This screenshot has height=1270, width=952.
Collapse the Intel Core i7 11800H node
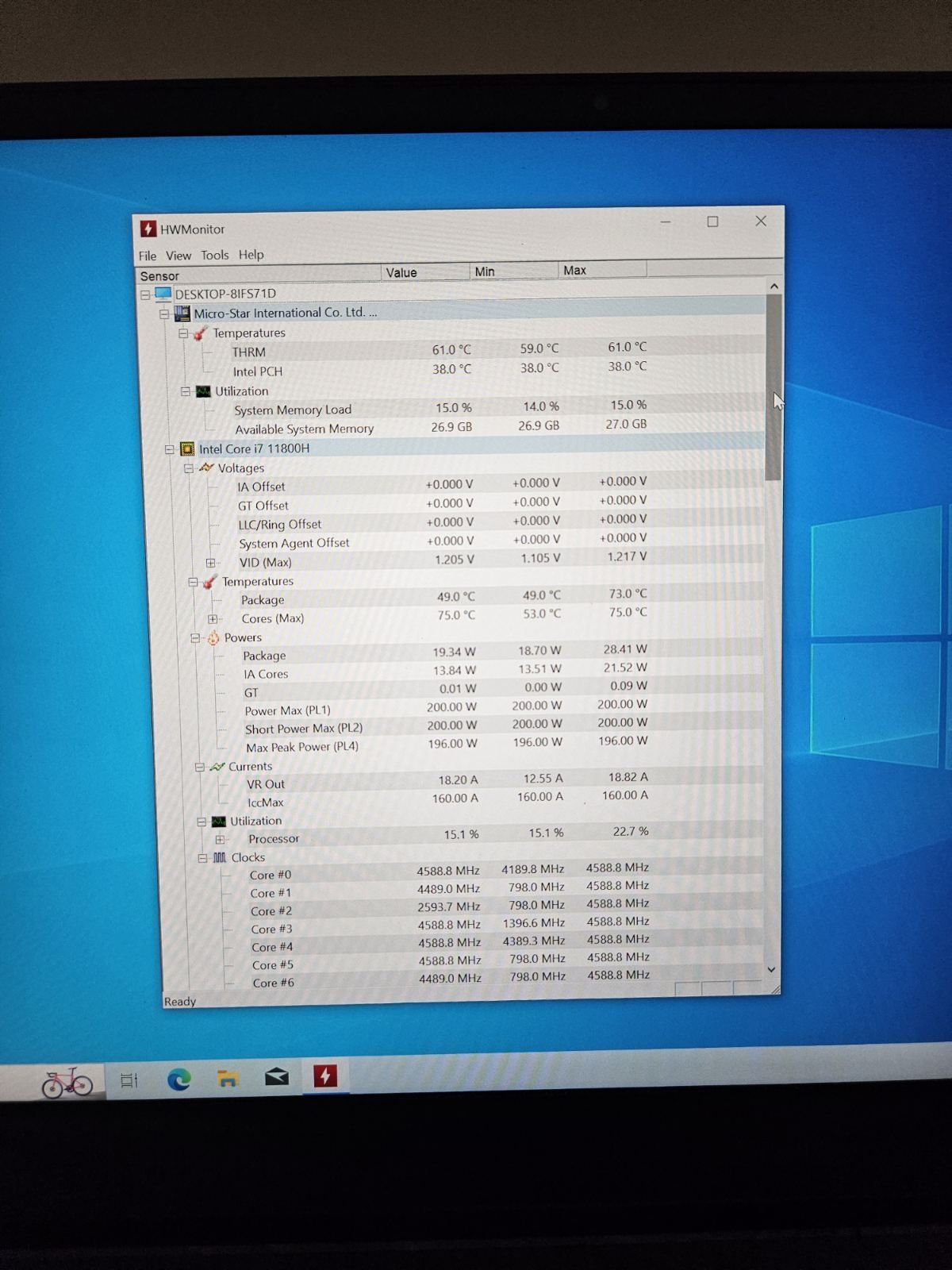(x=169, y=449)
